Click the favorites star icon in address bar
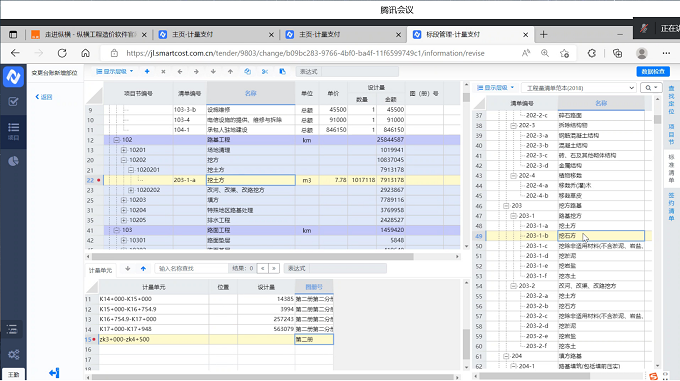 (x=564, y=53)
